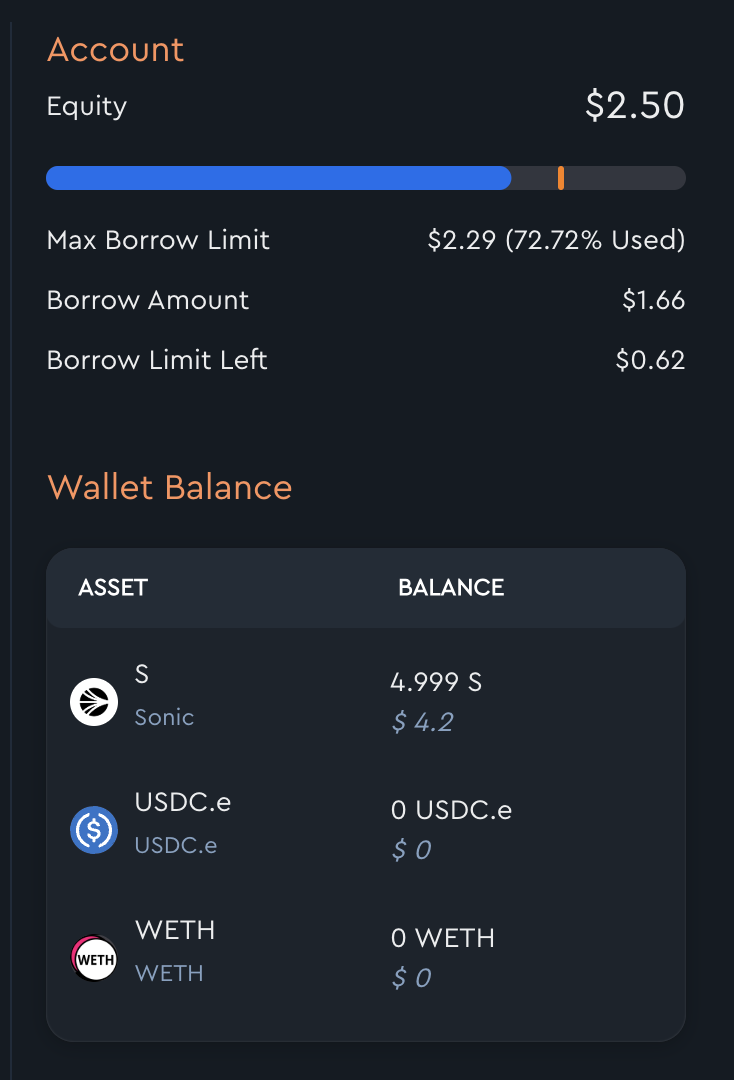734x1080 pixels.
Task: Click the WETH token icon
Action: (x=94, y=957)
